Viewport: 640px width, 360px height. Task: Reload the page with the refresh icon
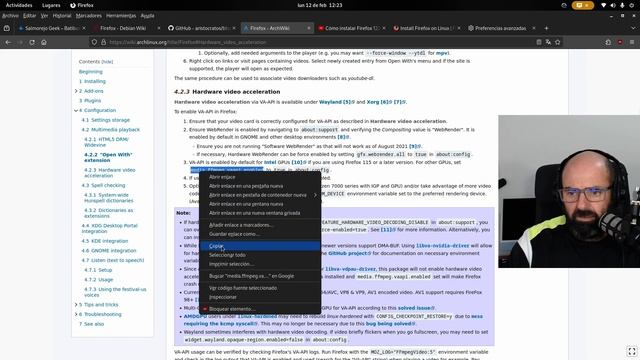pyautogui.click(x=32, y=42)
